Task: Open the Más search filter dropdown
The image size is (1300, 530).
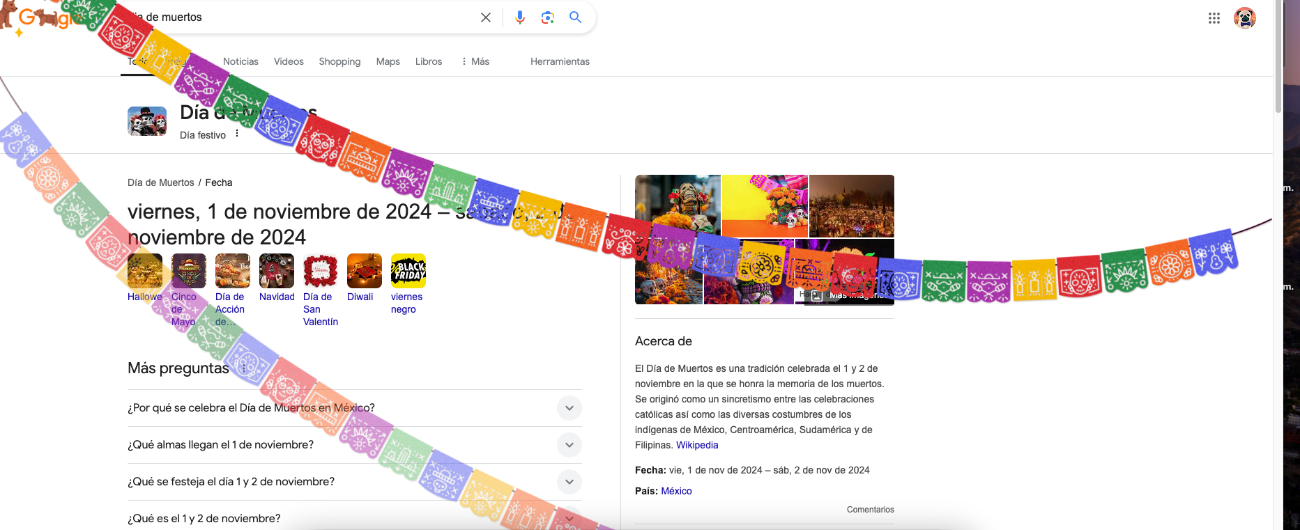Action: tap(475, 62)
